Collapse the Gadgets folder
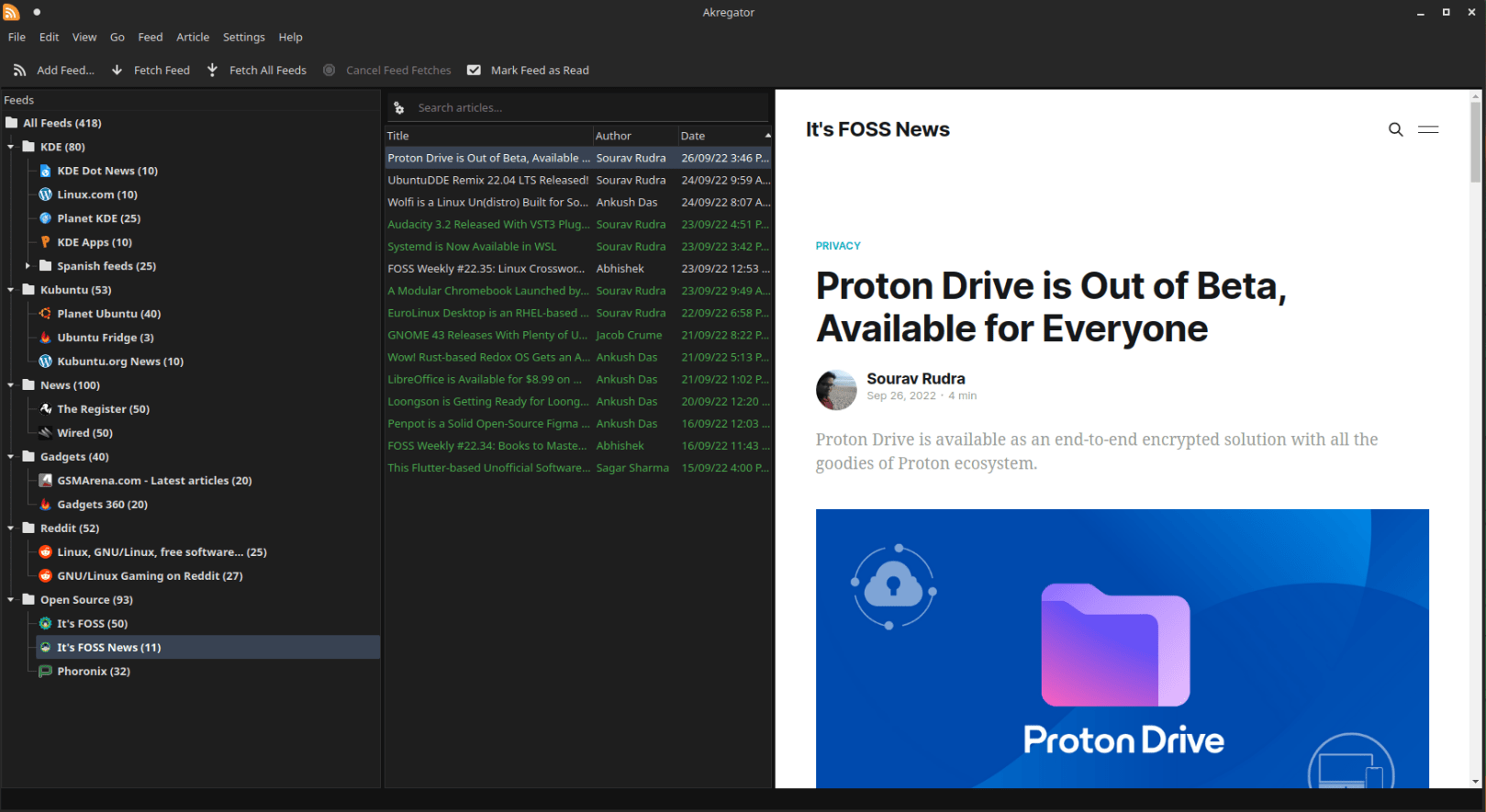The image size is (1486, 812). tap(11, 457)
